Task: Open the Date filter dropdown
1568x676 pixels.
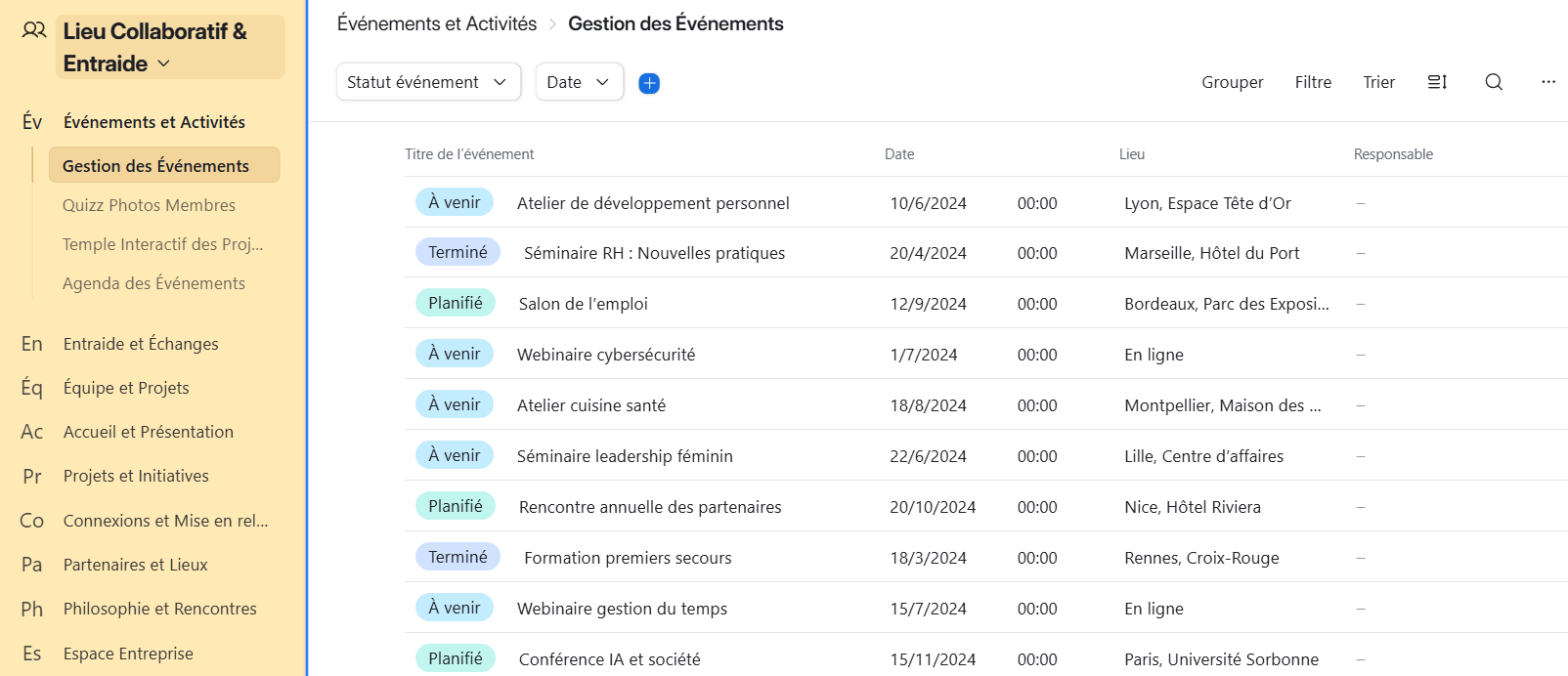Action: point(579,82)
